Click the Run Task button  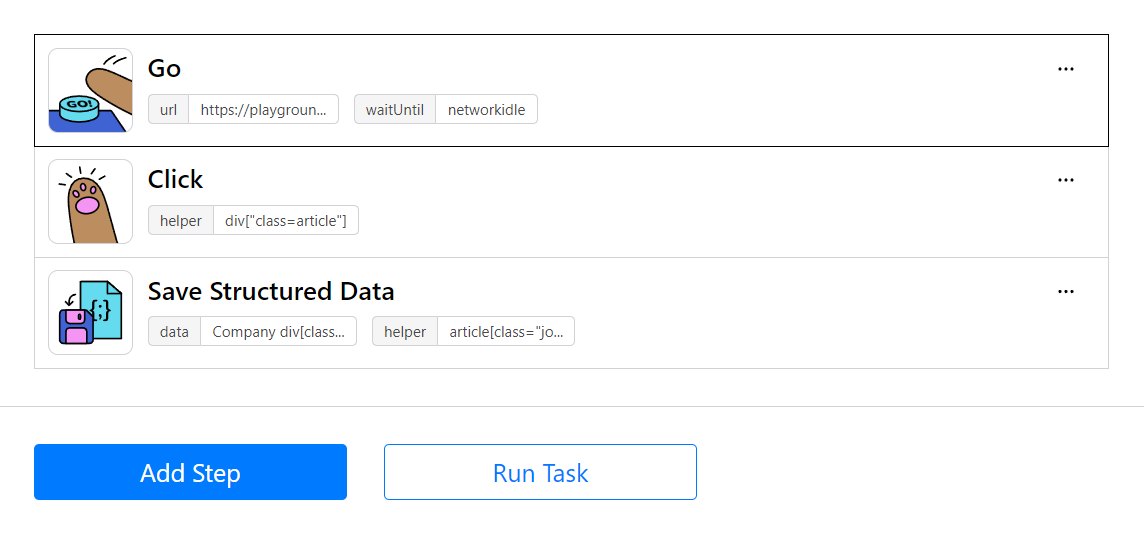(541, 472)
